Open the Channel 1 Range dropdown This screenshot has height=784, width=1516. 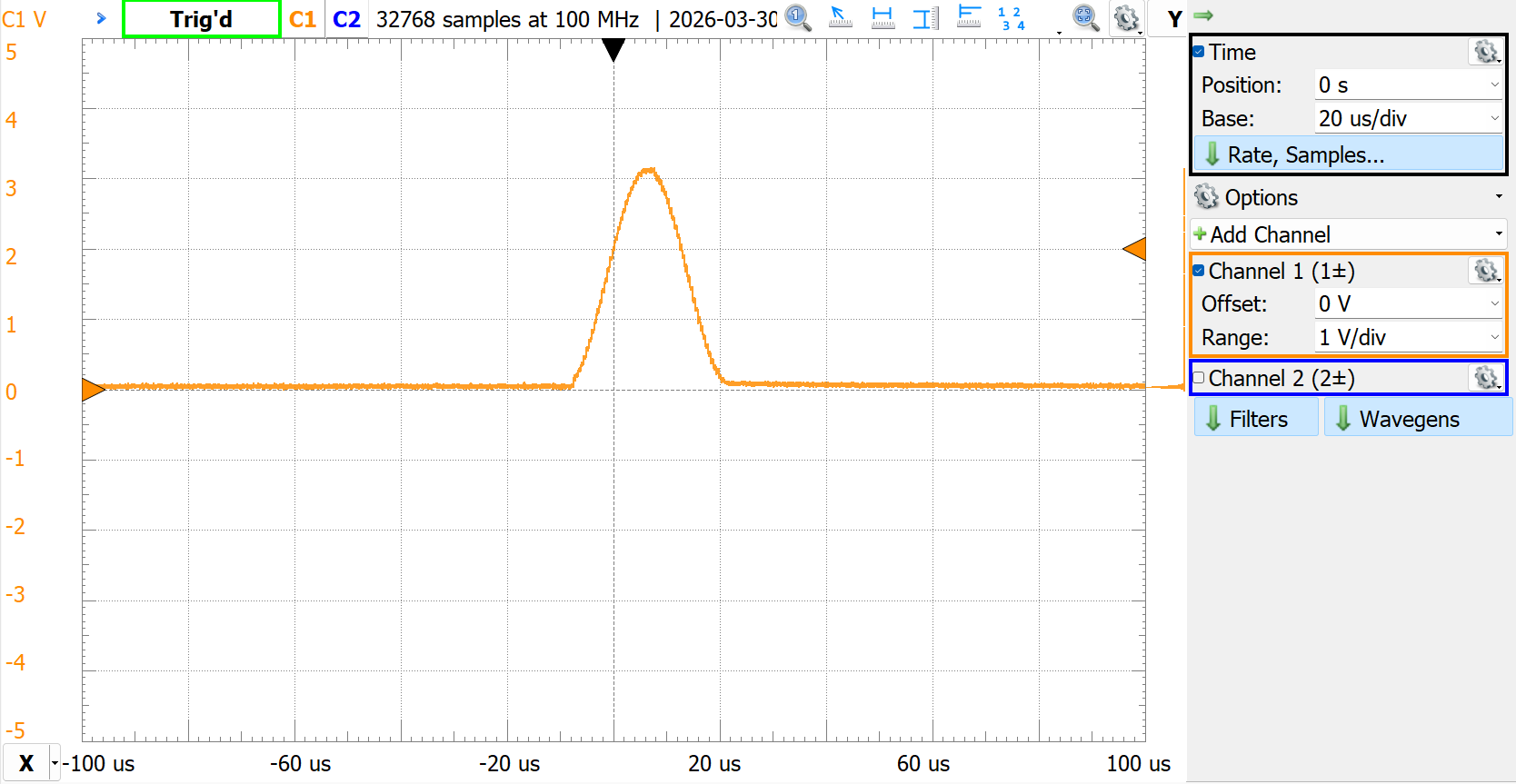tap(1407, 338)
